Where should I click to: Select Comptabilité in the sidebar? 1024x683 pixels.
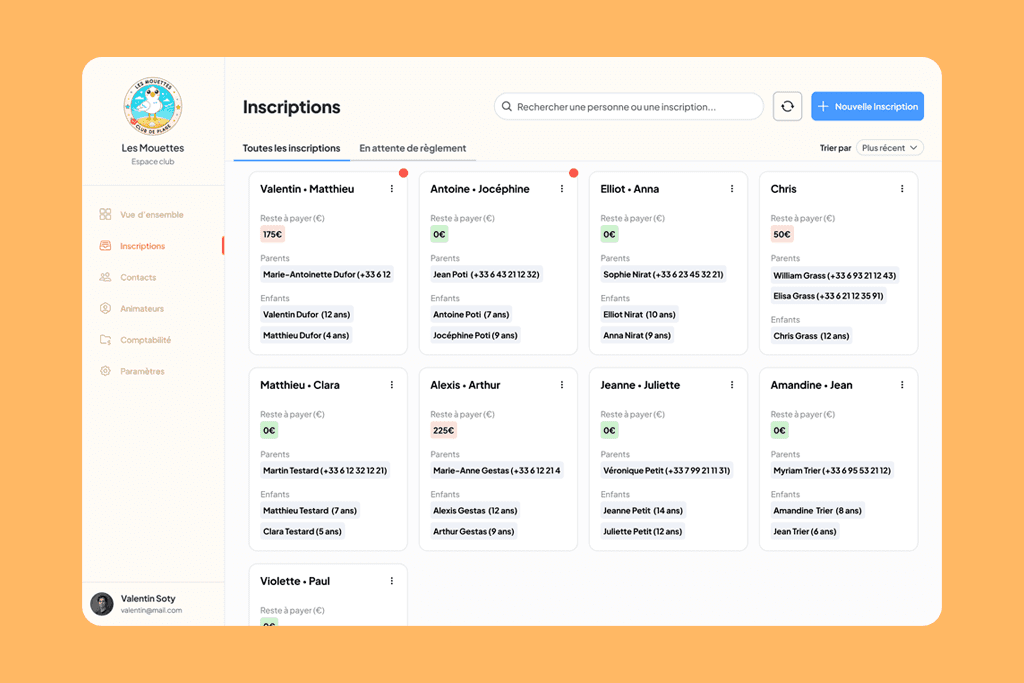pyautogui.click(x=146, y=340)
